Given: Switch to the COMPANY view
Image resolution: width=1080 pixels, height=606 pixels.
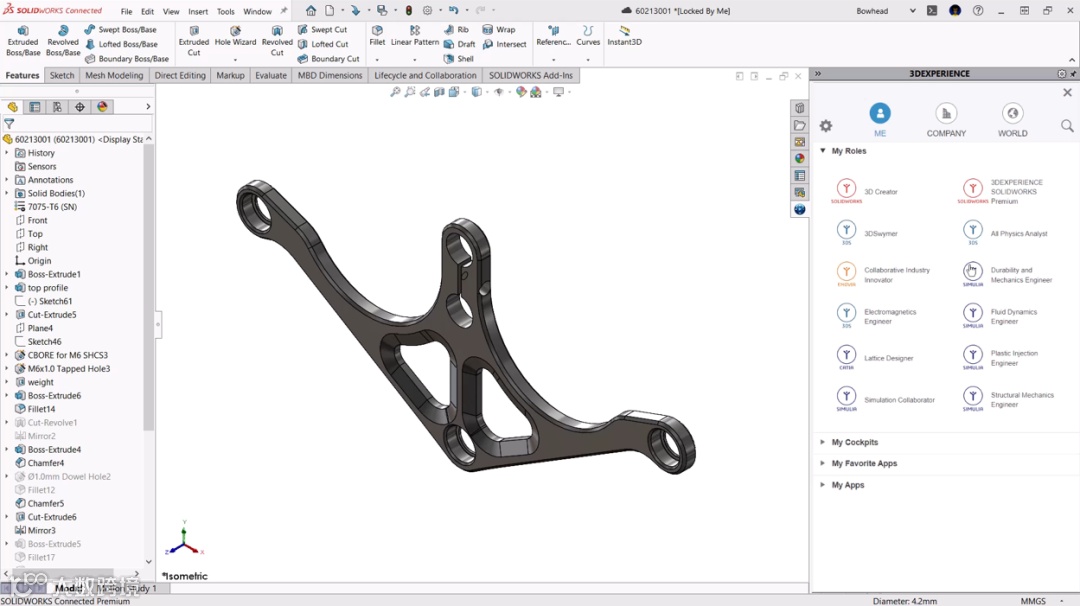Looking at the screenshot, I should 946,120.
